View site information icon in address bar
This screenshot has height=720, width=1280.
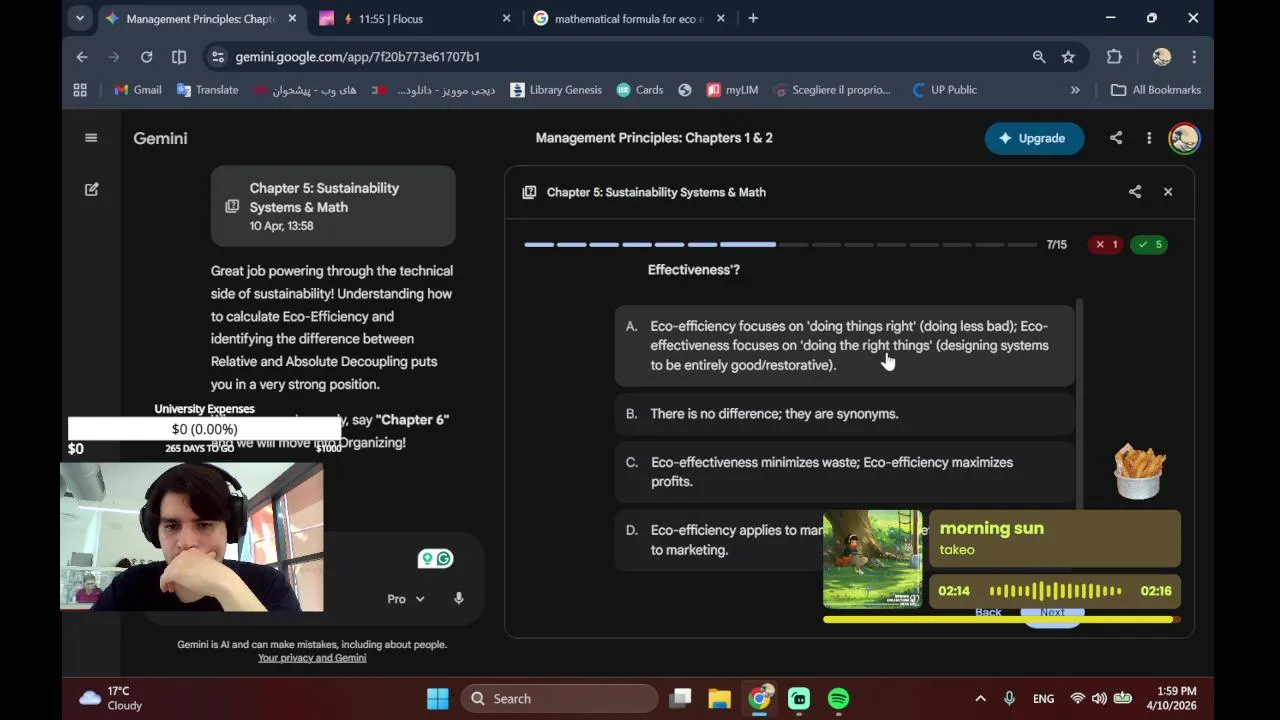[218, 57]
